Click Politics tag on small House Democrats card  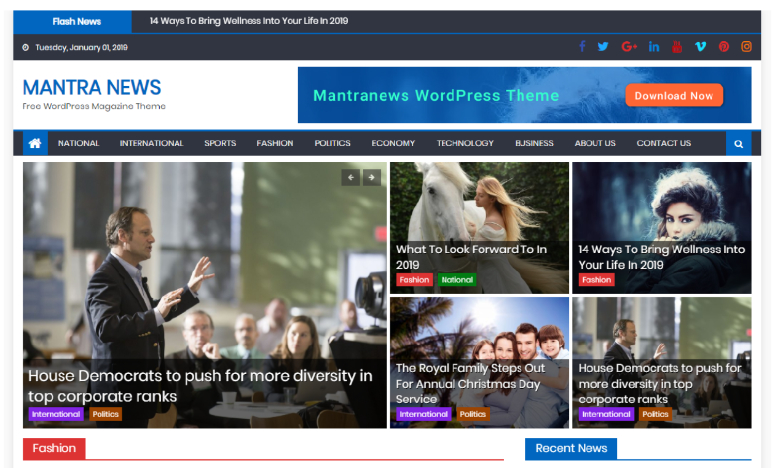[x=655, y=414]
